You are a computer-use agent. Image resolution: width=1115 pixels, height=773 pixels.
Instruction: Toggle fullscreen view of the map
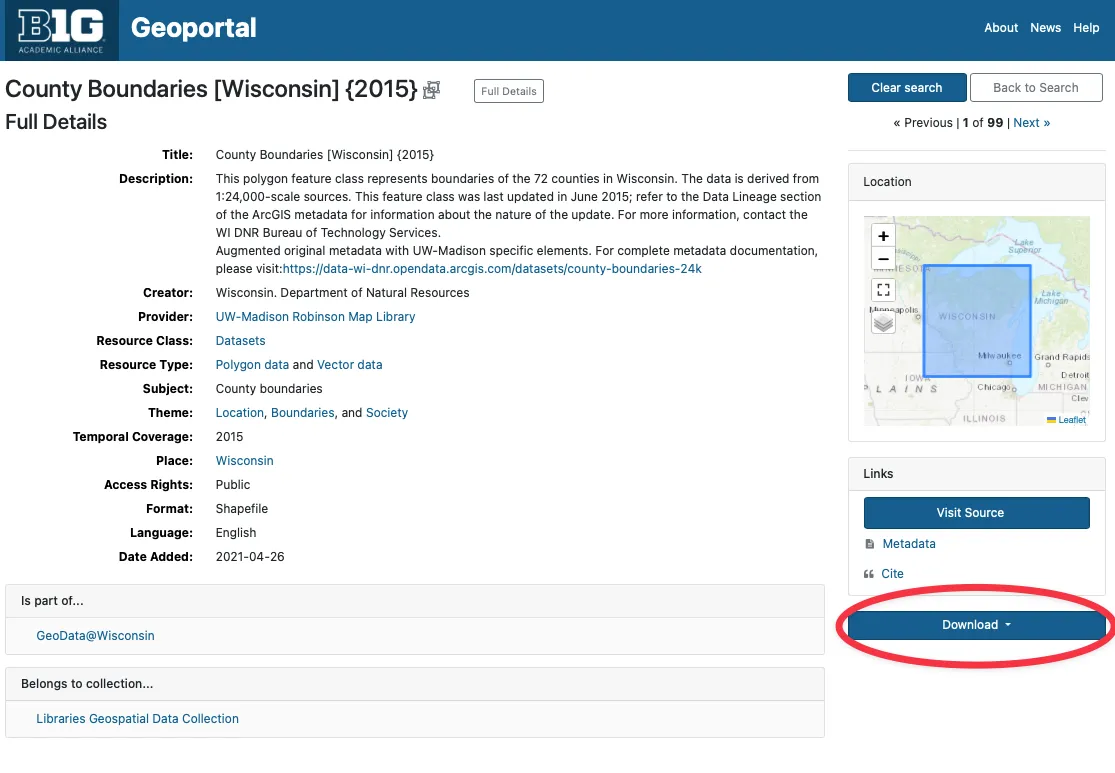pyautogui.click(x=883, y=290)
